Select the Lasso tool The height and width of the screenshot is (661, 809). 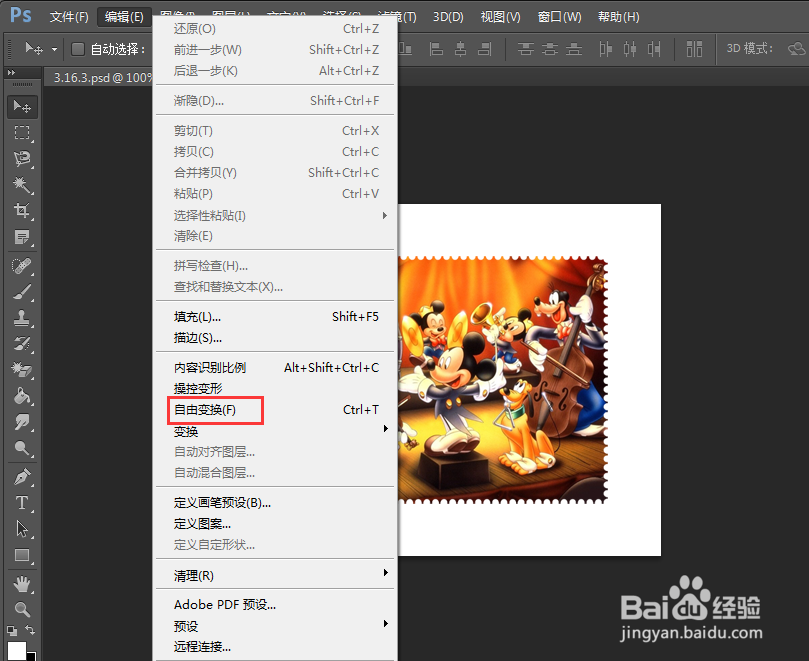(x=22, y=158)
